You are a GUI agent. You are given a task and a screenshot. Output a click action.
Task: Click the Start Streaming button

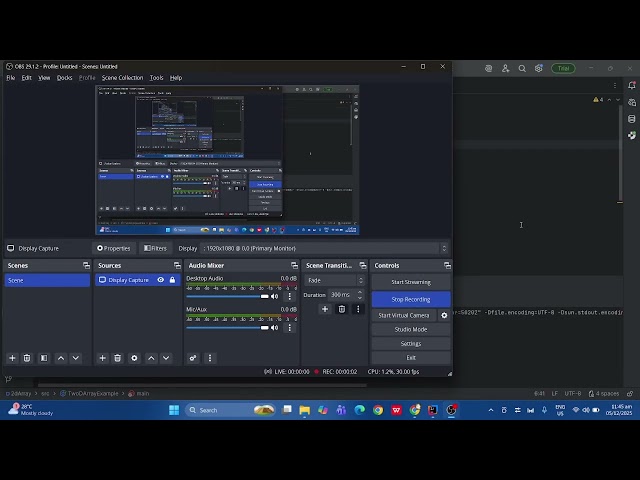click(x=410, y=282)
